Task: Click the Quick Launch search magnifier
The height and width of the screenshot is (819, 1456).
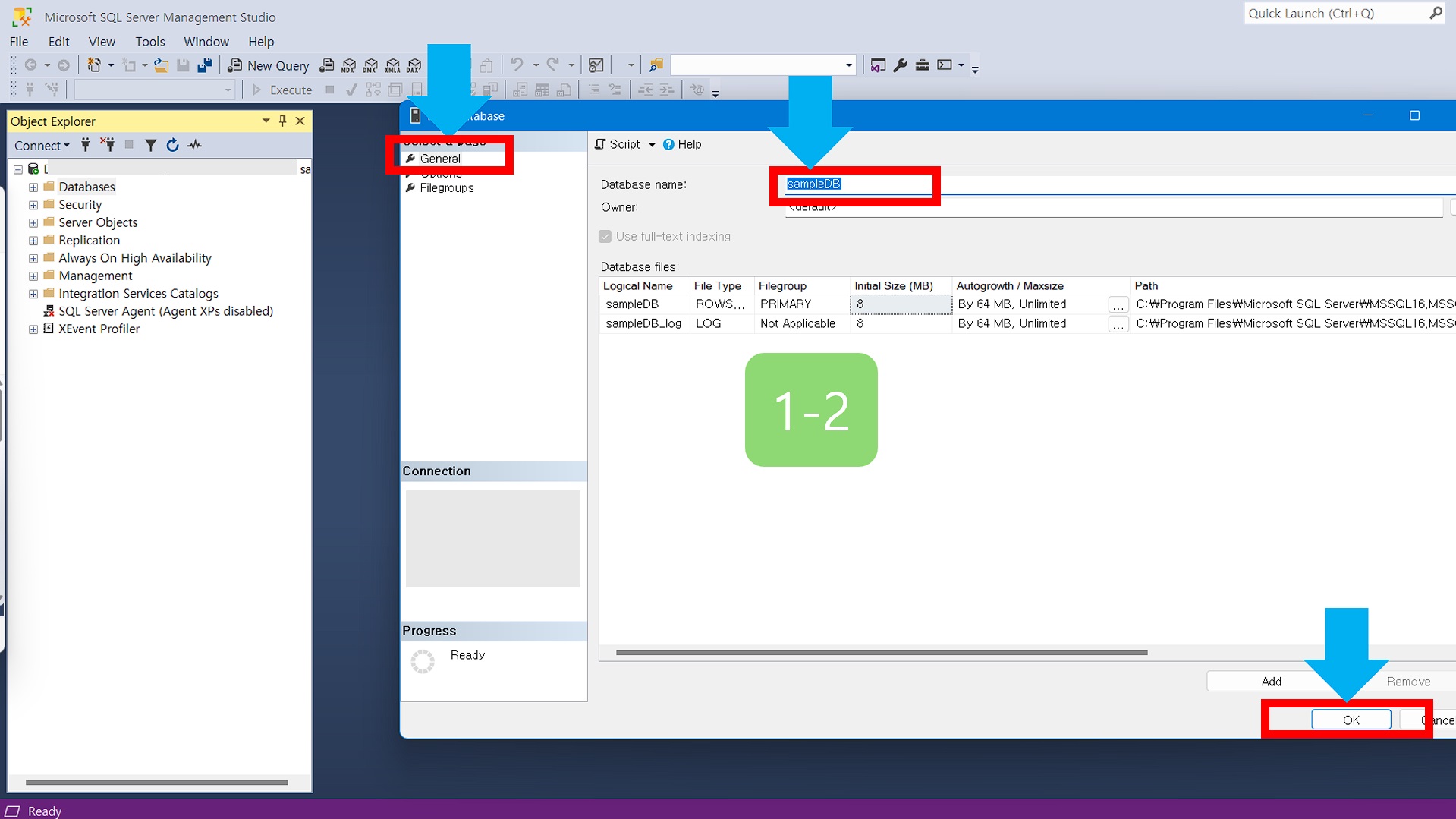Action: point(1436,13)
